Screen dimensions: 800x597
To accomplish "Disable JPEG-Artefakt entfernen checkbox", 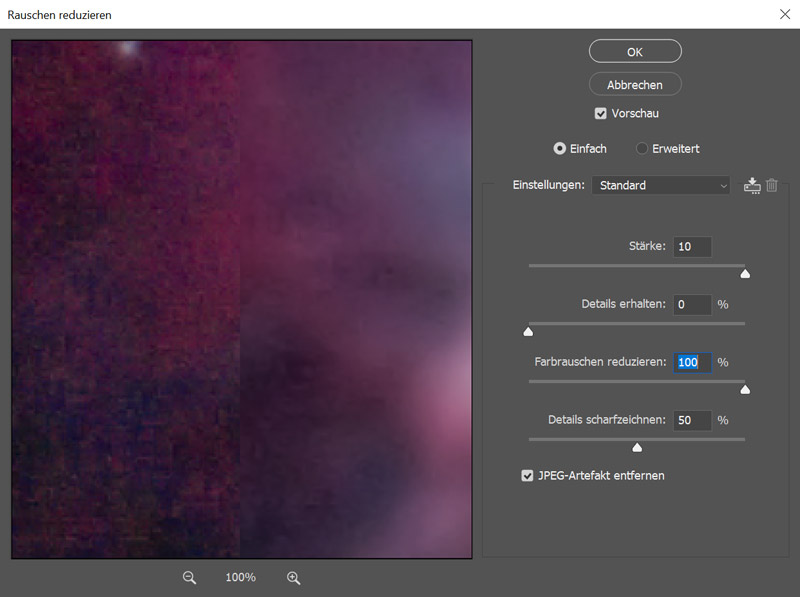I will click(x=527, y=476).
